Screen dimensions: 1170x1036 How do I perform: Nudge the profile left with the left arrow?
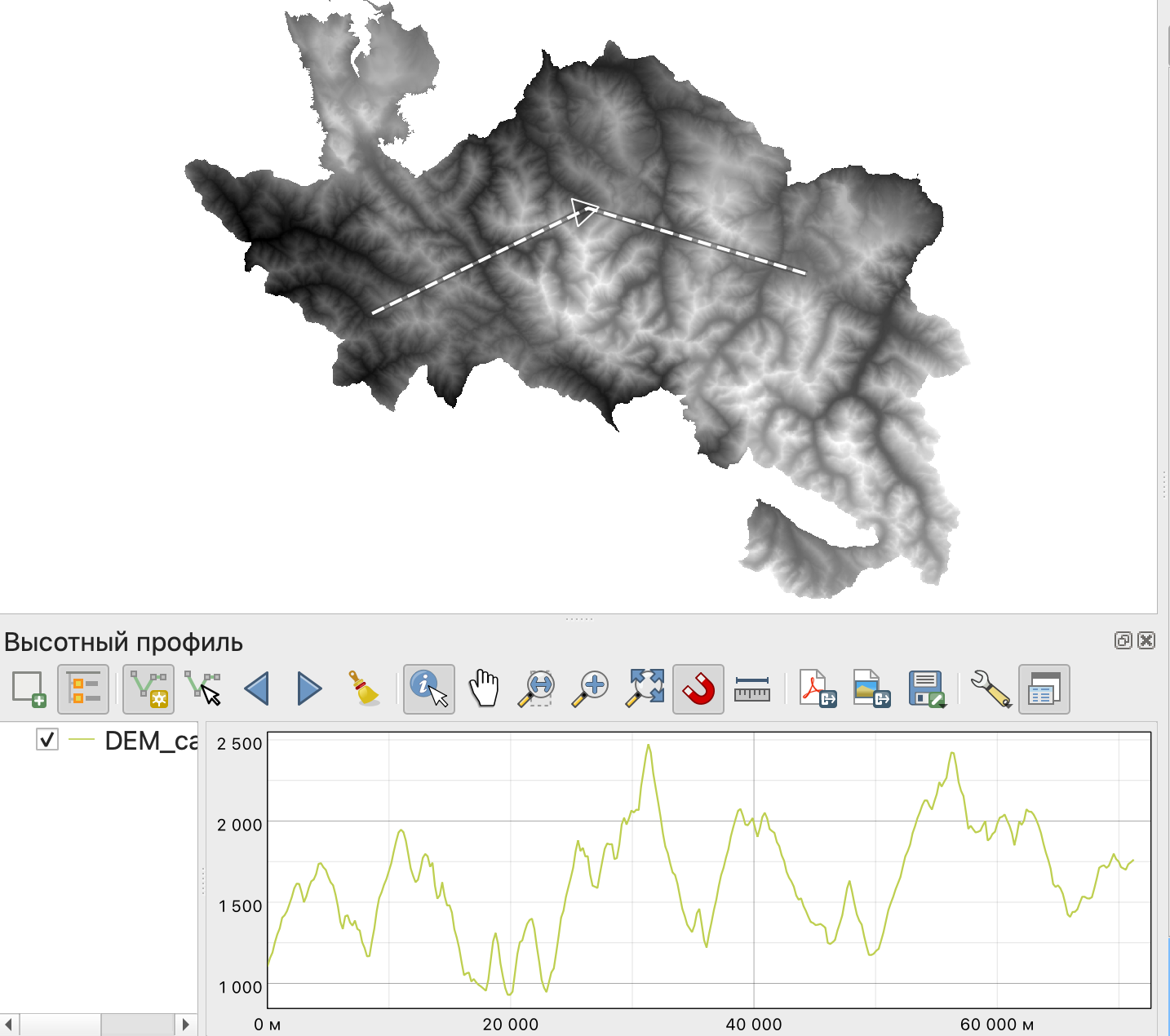[257, 689]
